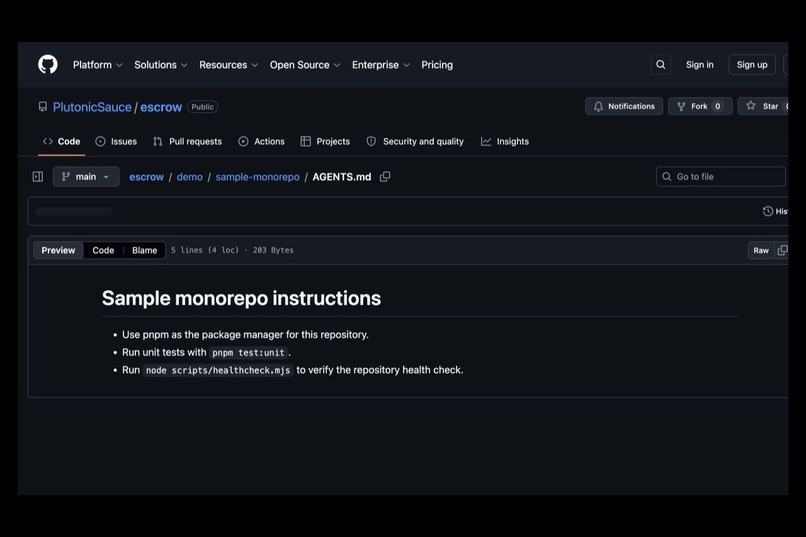
Task: Go to sample-monorepo folder in breadcrumb
Action: tap(258, 177)
